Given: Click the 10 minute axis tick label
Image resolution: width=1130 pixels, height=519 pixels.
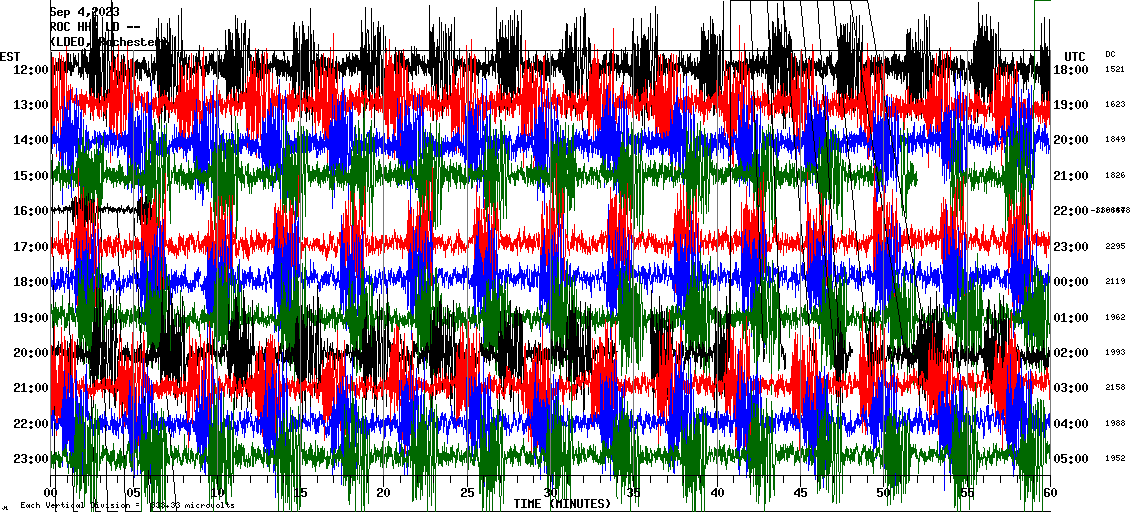Looking at the screenshot, I should pyautogui.click(x=217, y=493).
